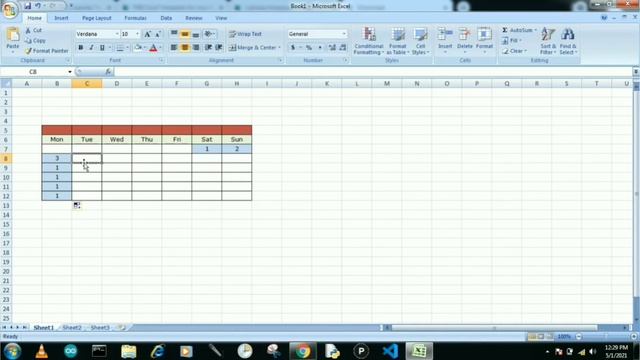Switch to the Page Layout tab
The height and width of the screenshot is (360, 640).
coord(97,18)
